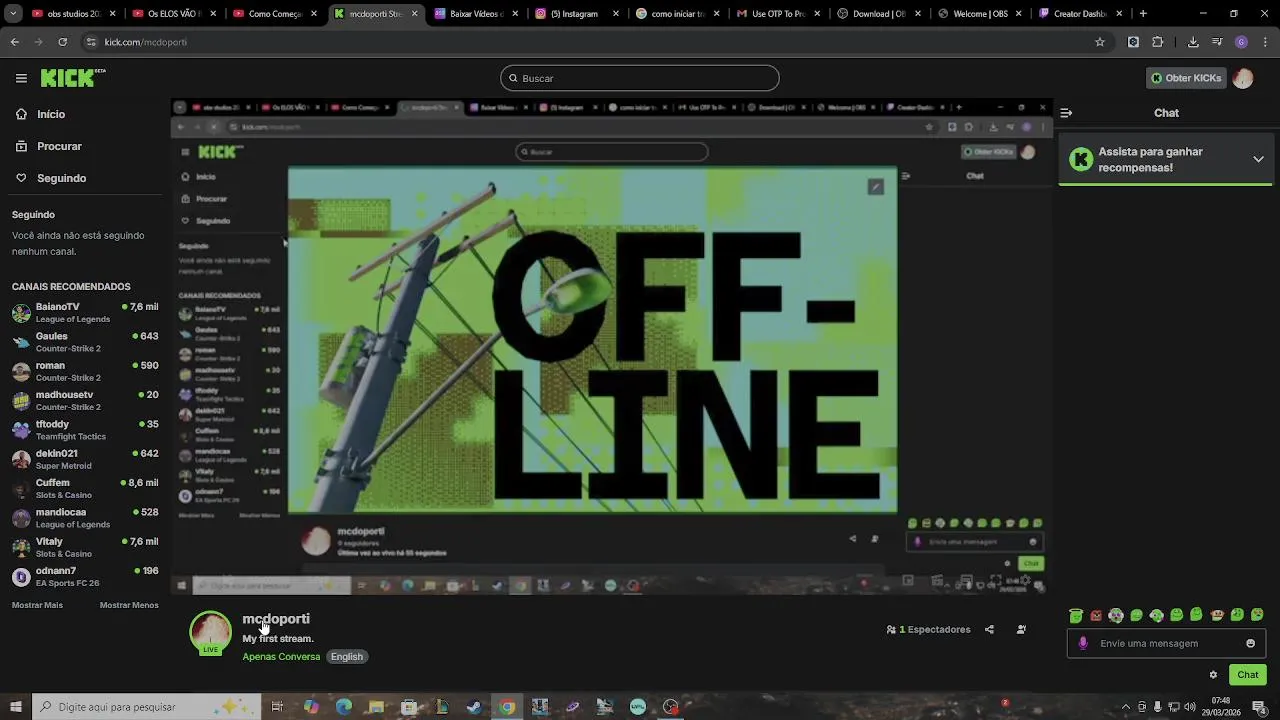The width and height of the screenshot is (1280, 720).
Task: Click Mostrar Menos under recommended channels
Action: [x=129, y=605]
